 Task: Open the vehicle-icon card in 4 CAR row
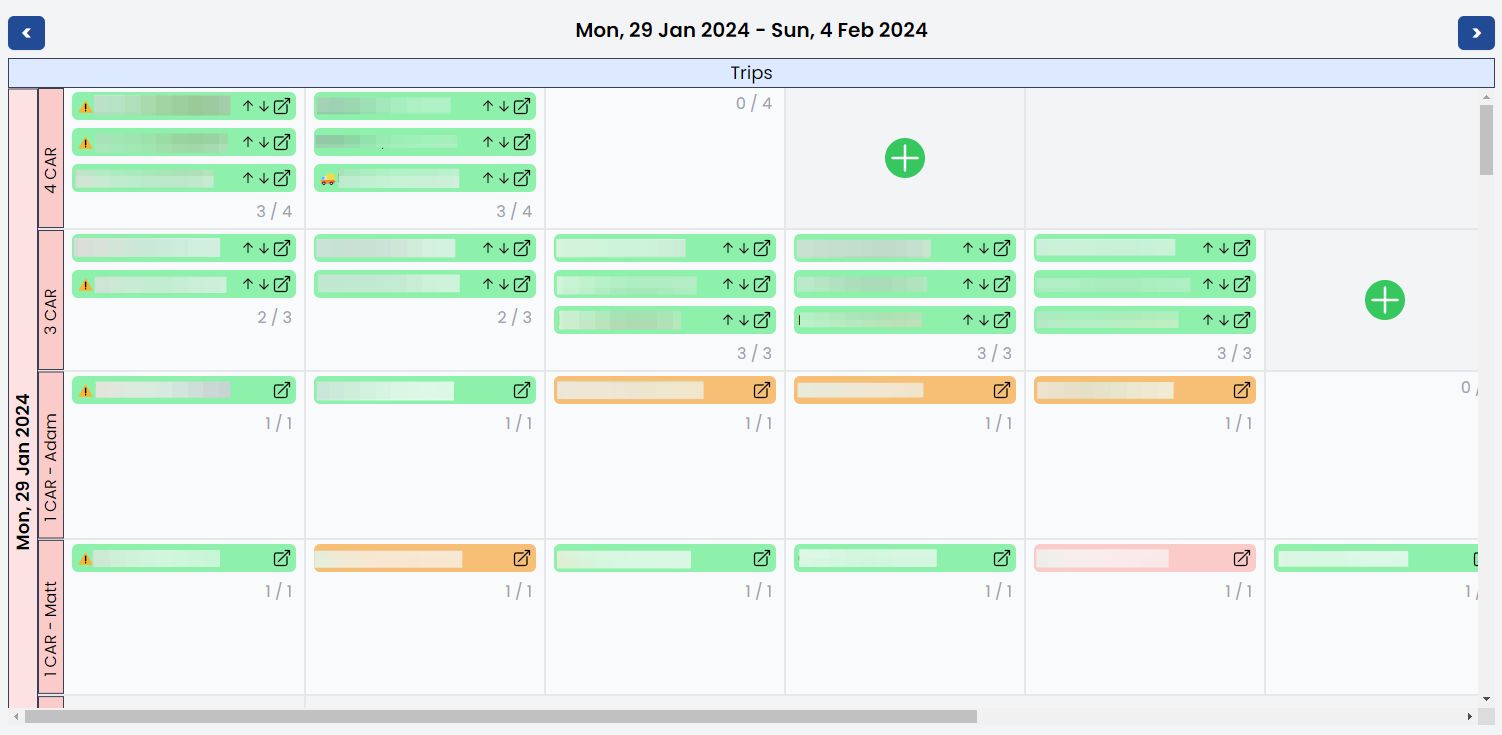coord(522,178)
